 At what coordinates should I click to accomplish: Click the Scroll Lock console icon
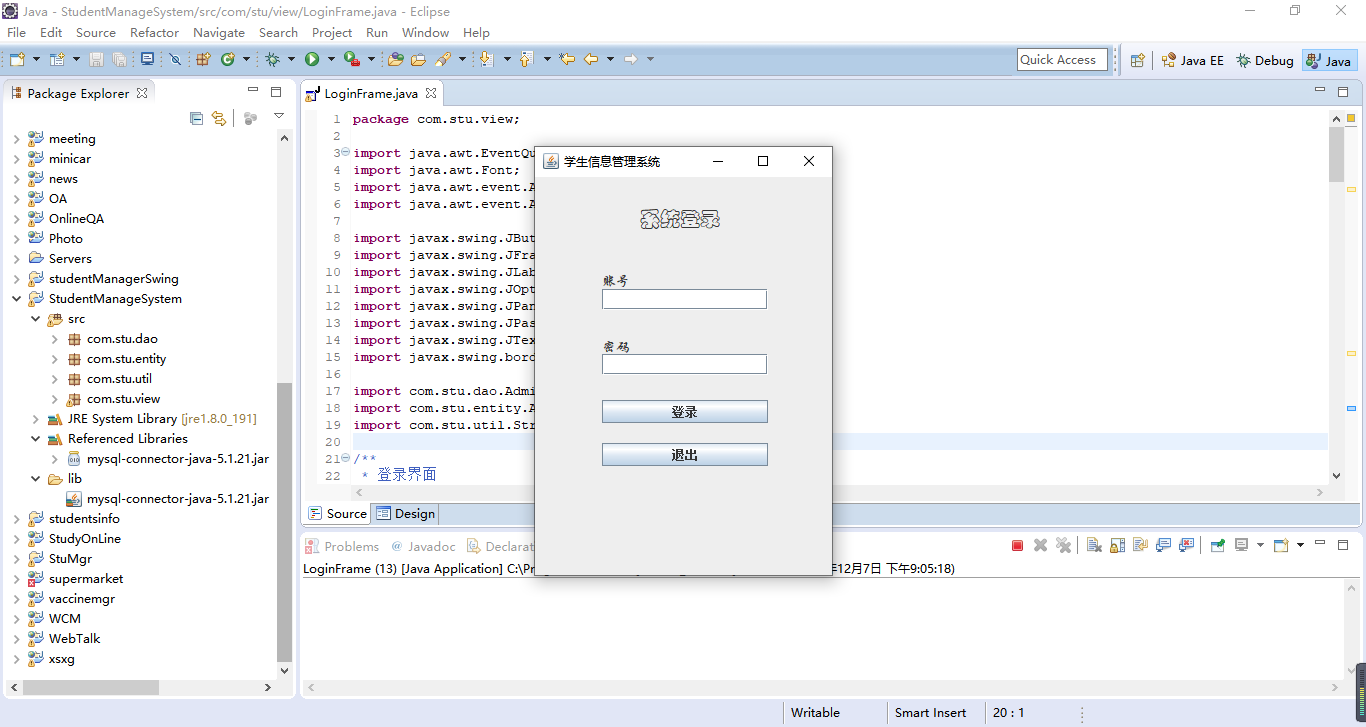pyautogui.click(x=1117, y=545)
